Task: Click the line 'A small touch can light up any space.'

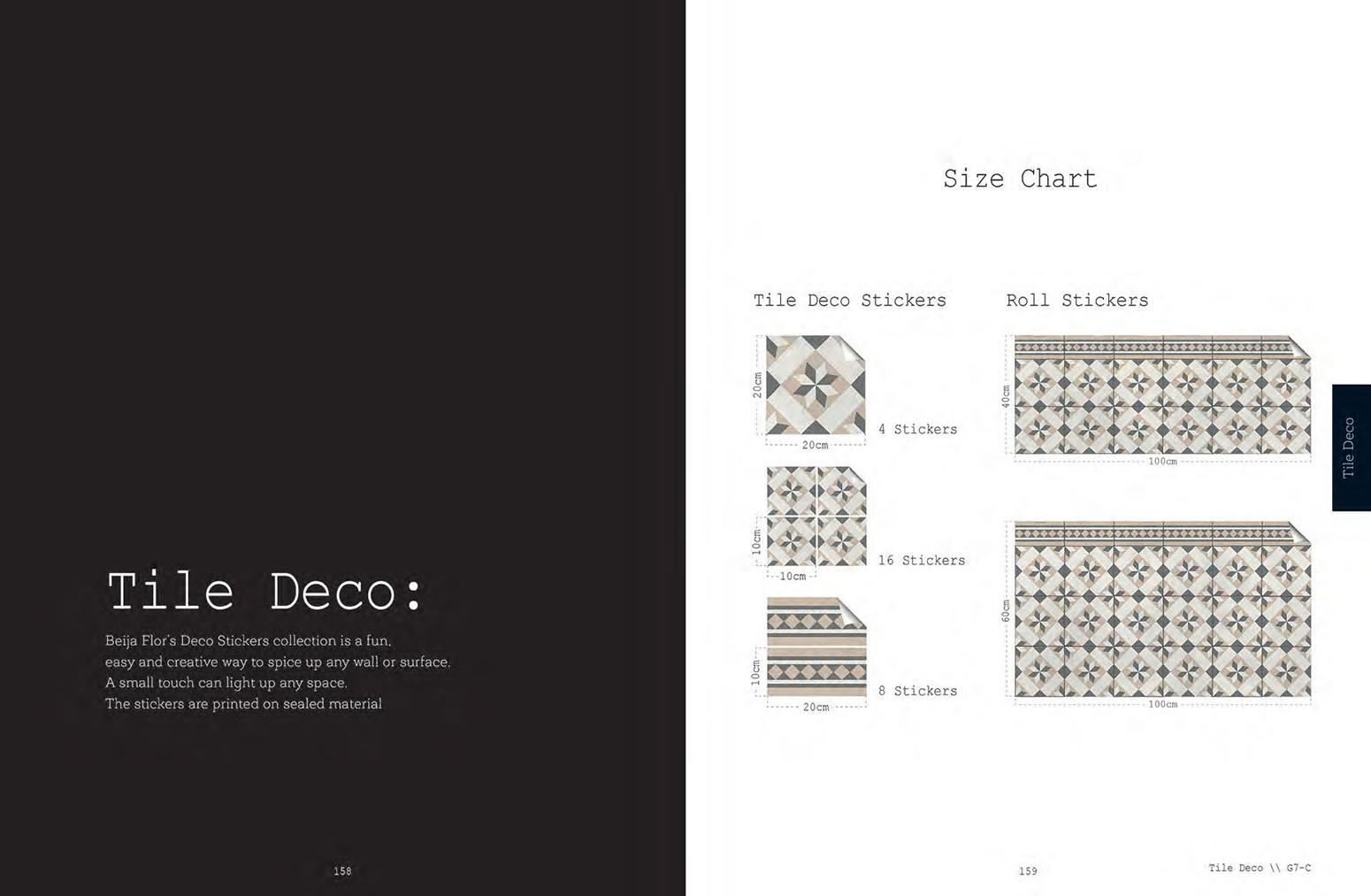Action: coord(226,683)
